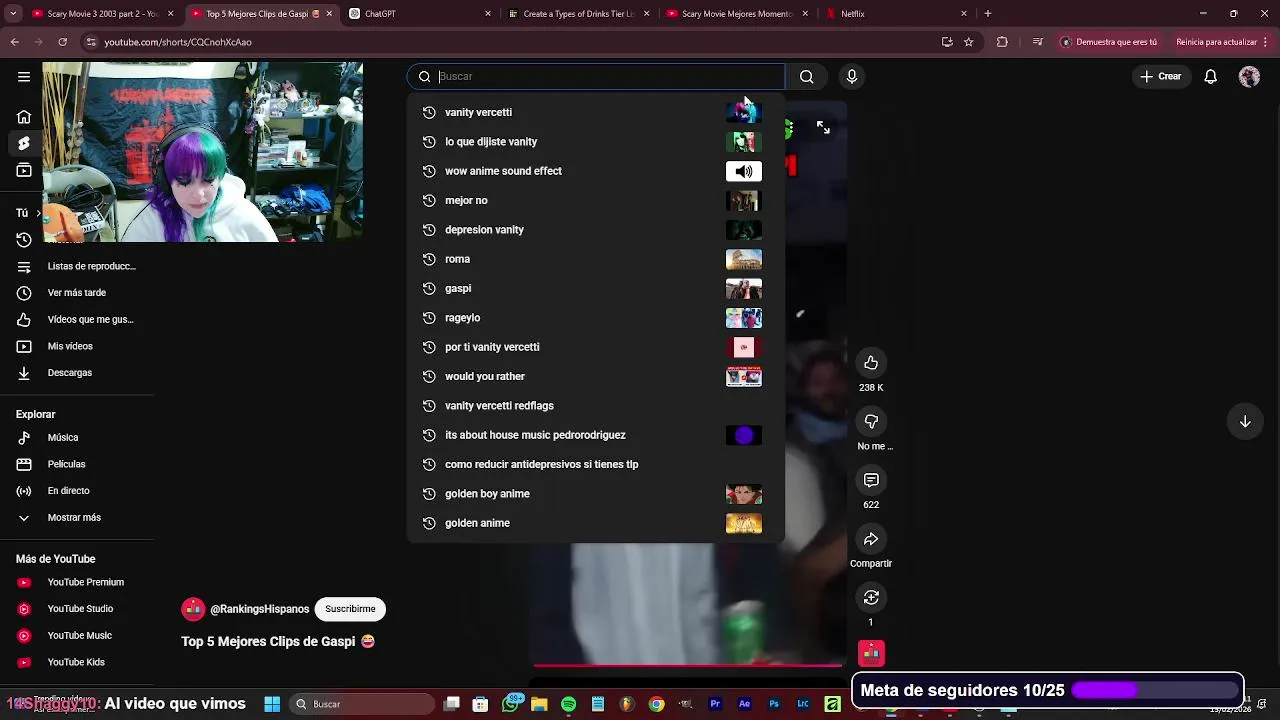Image resolution: width=1280 pixels, height=720 pixels.
Task: Open Spotify from the taskbar
Action: [569, 704]
